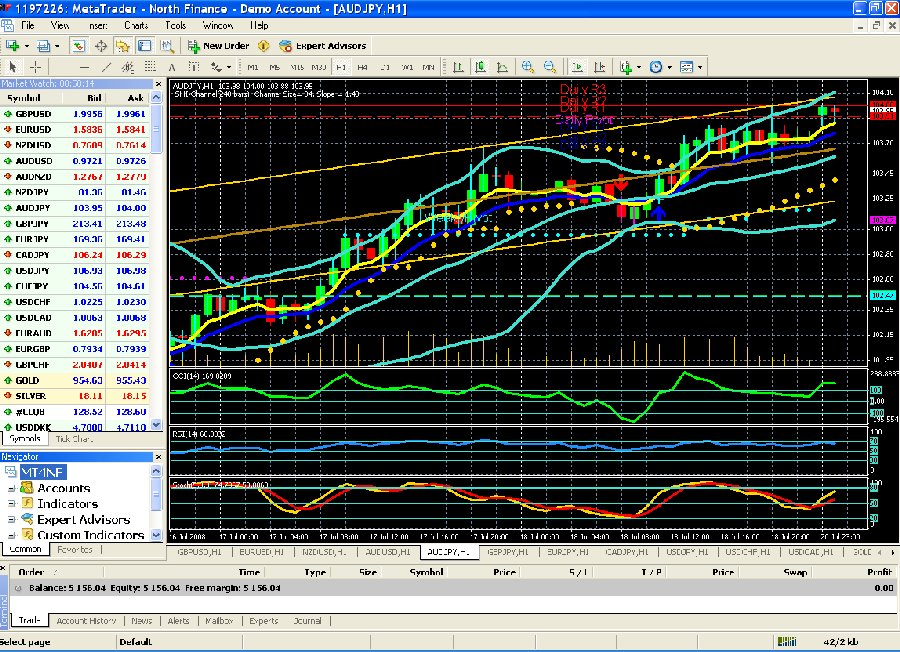Open the Journal terminal tab

(x=307, y=621)
